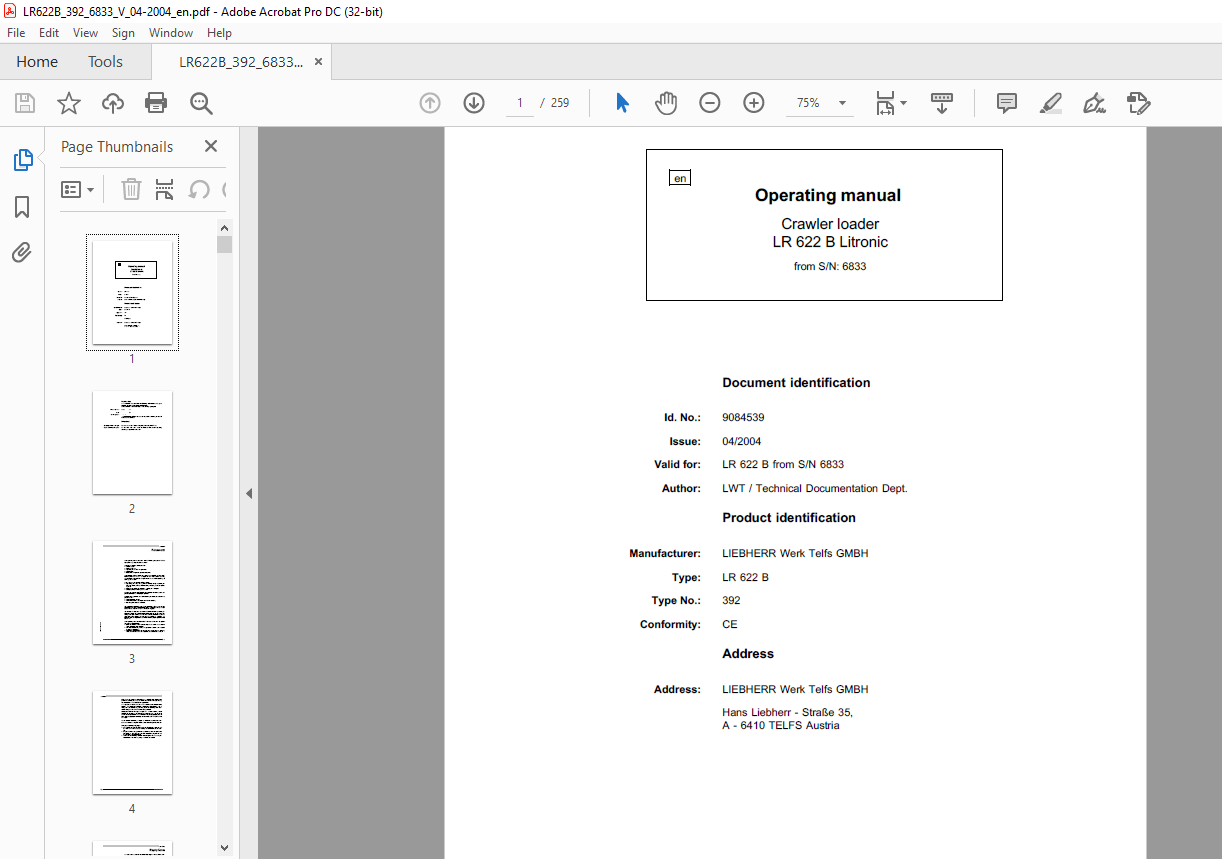Open the Sign document pen tool

(1094, 103)
